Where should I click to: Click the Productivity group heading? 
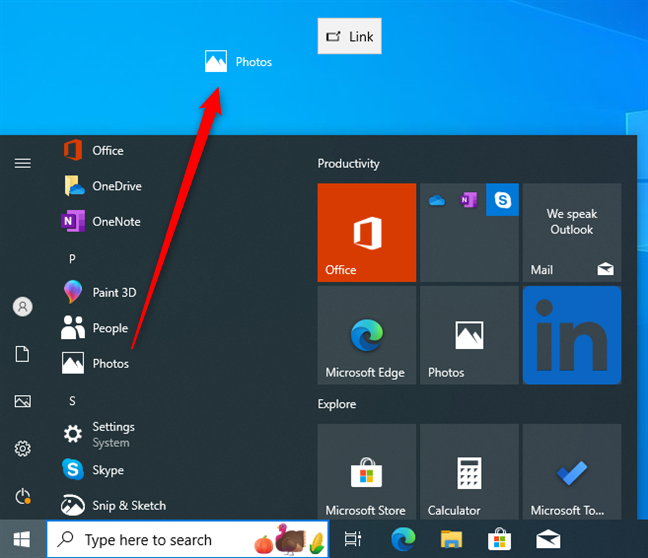(348, 164)
